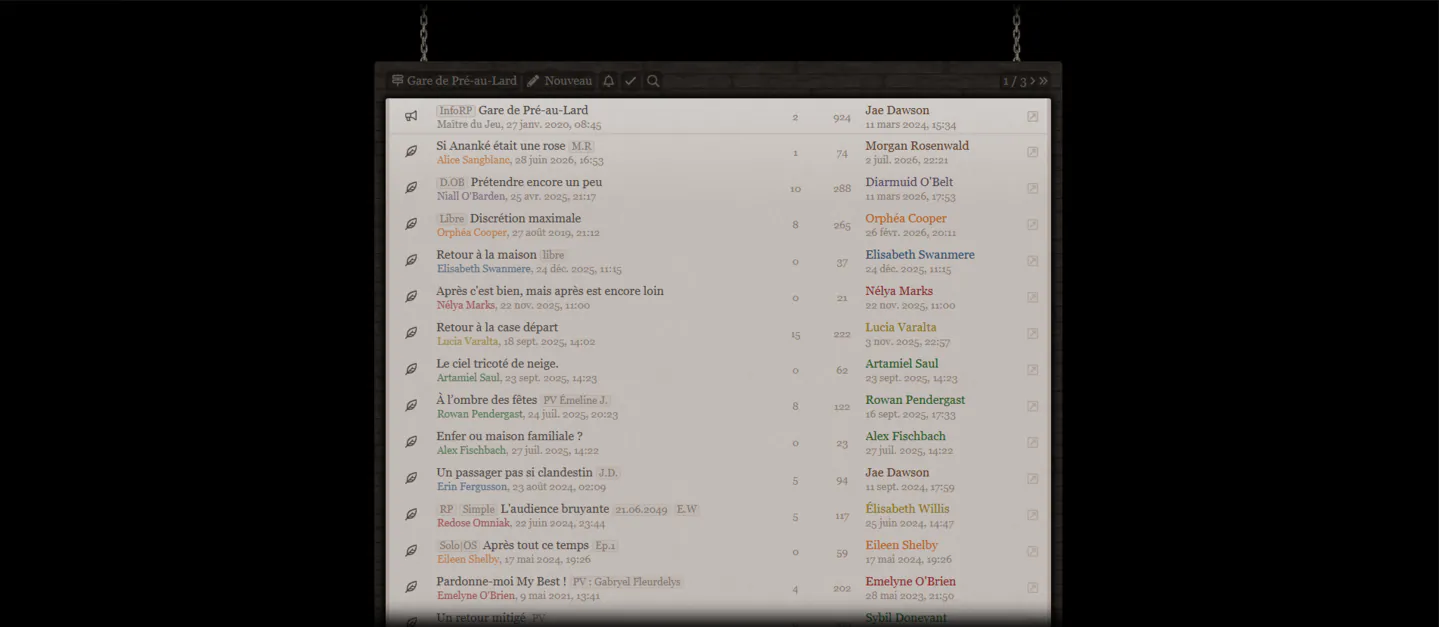Open last post icon for Retour à la case départ
Image resolution: width=1439 pixels, height=627 pixels.
click(1033, 334)
